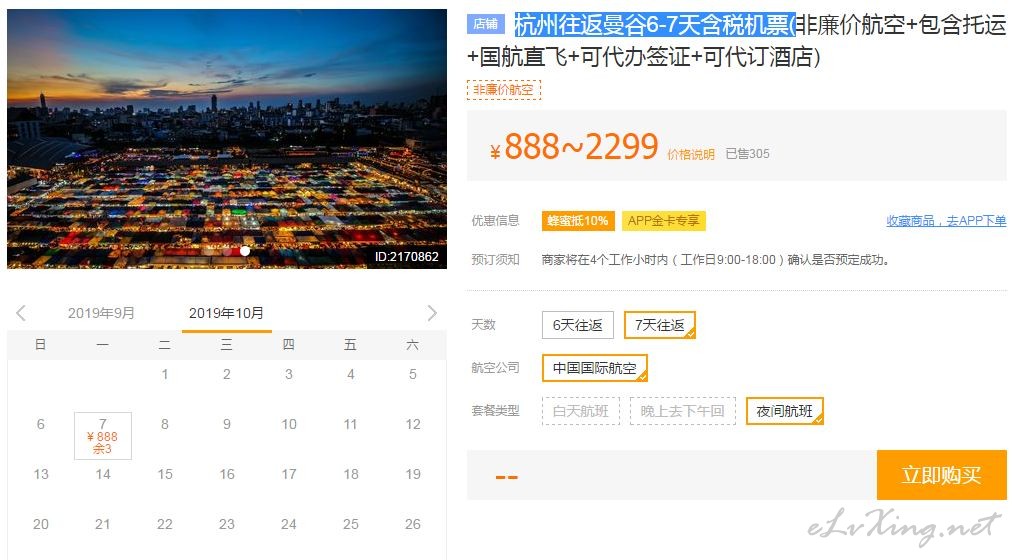Viewport: 1012px width, 560px height.
Task: Click calendar date 20
Action: coord(41,524)
